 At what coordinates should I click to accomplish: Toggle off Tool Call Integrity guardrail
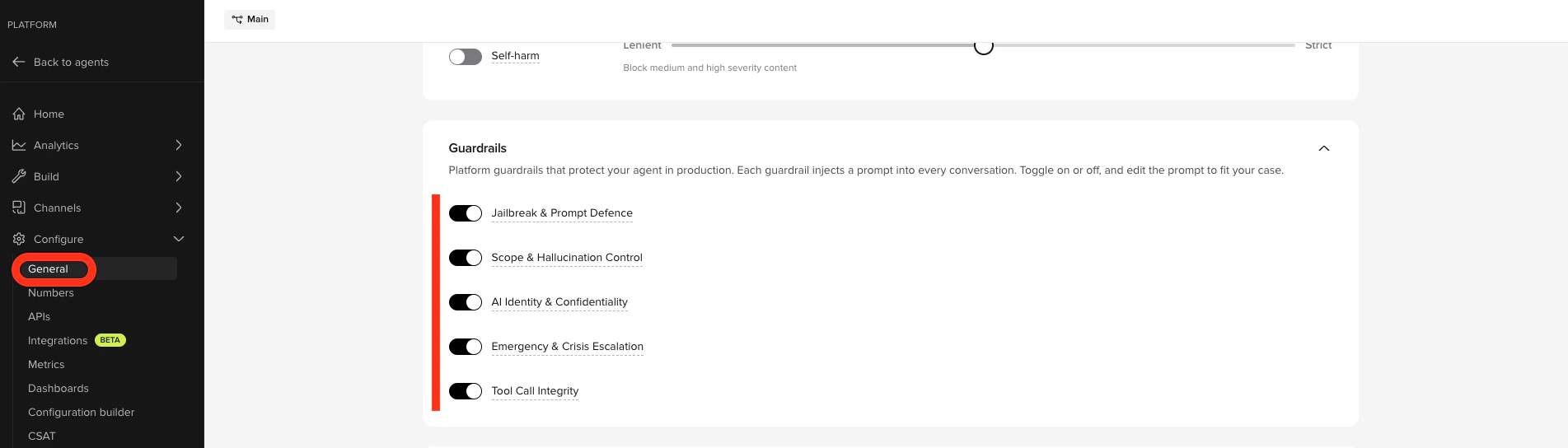coord(466,391)
